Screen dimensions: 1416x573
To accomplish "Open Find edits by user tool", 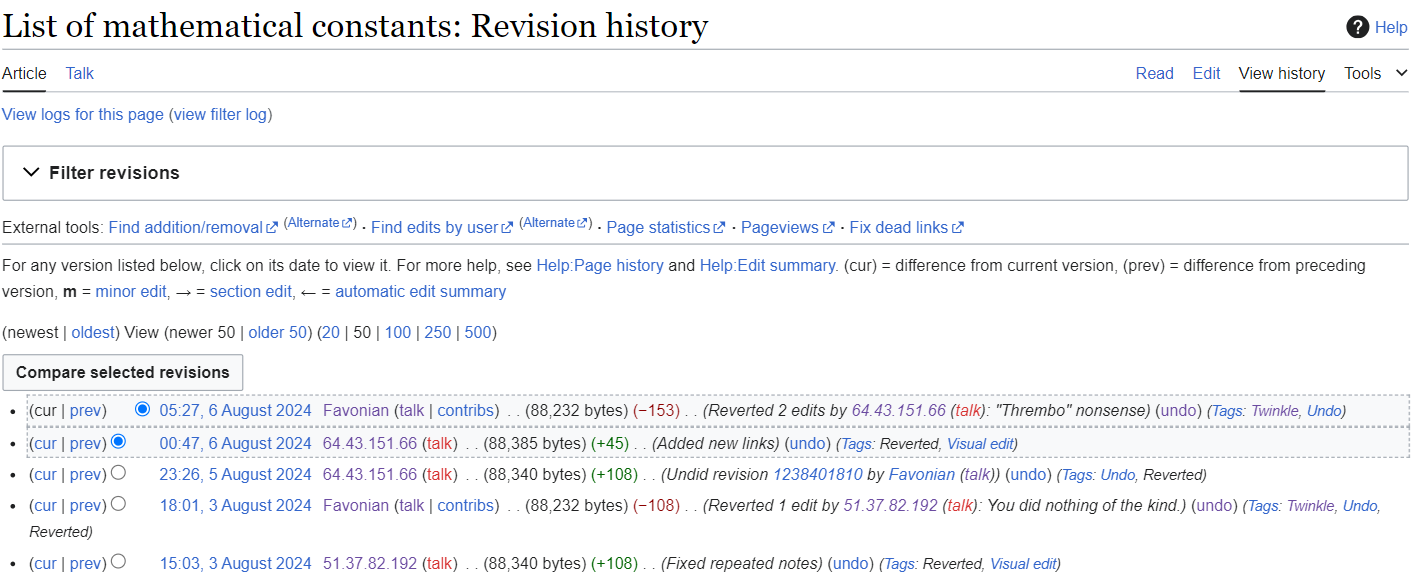I will click(x=433, y=228).
